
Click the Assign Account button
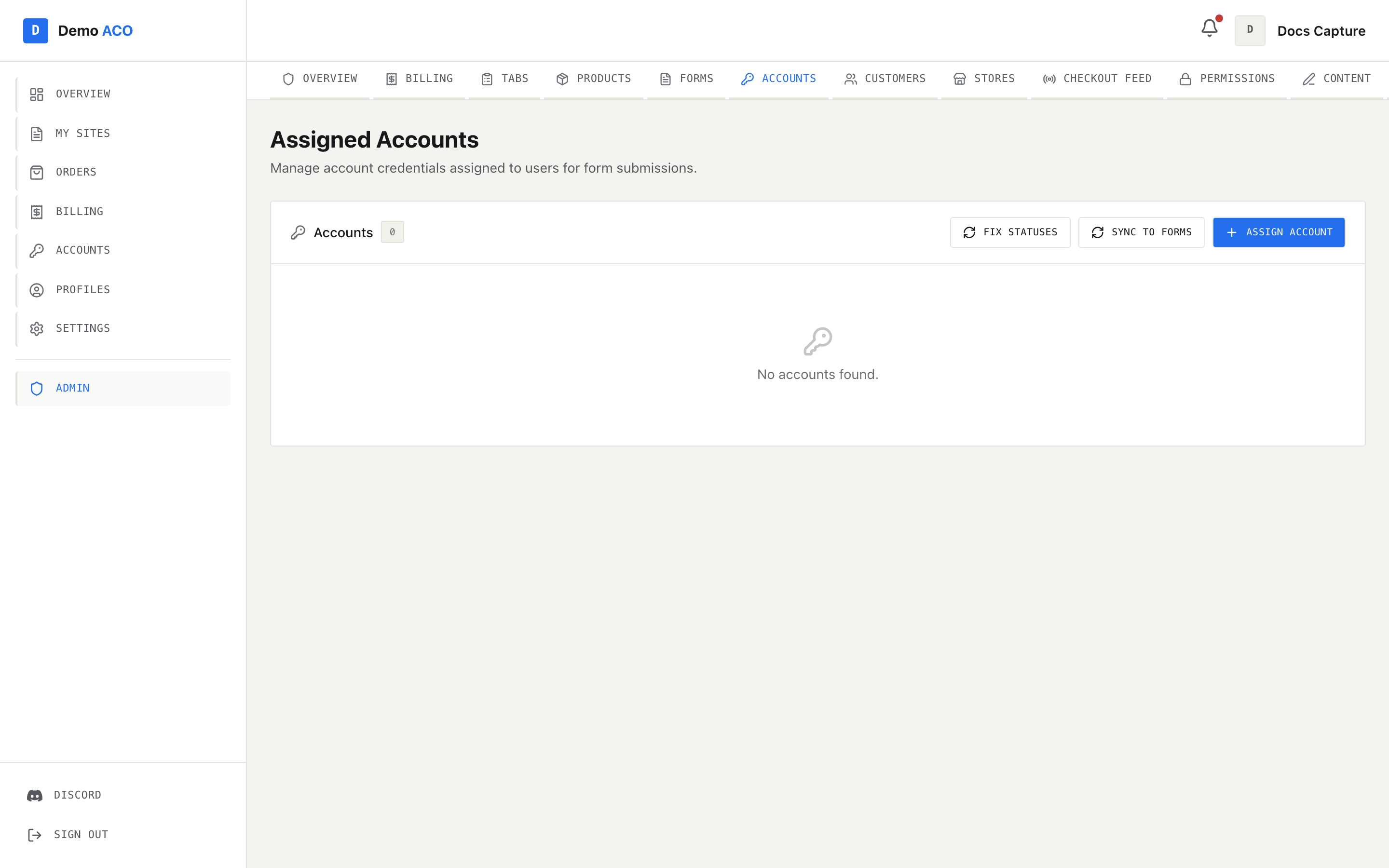click(1279, 232)
